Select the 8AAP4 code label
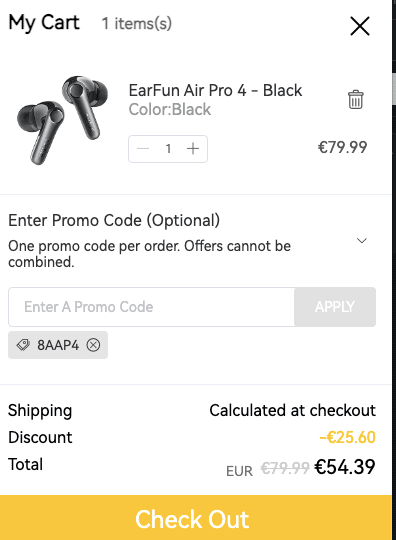Viewport: 396px width, 540px height. 58,345
